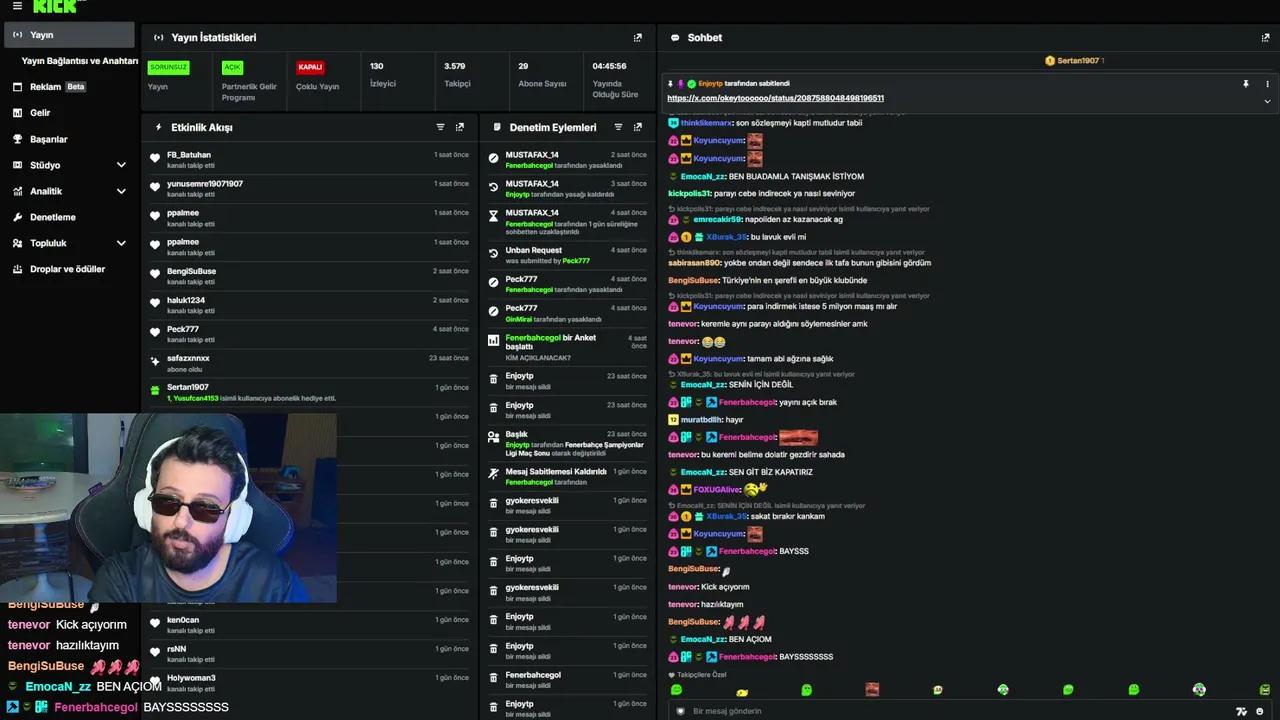Pop out the Sohbet chat panel
The height and width of the screenshot is (720, 1280).
coord(1265,38)
